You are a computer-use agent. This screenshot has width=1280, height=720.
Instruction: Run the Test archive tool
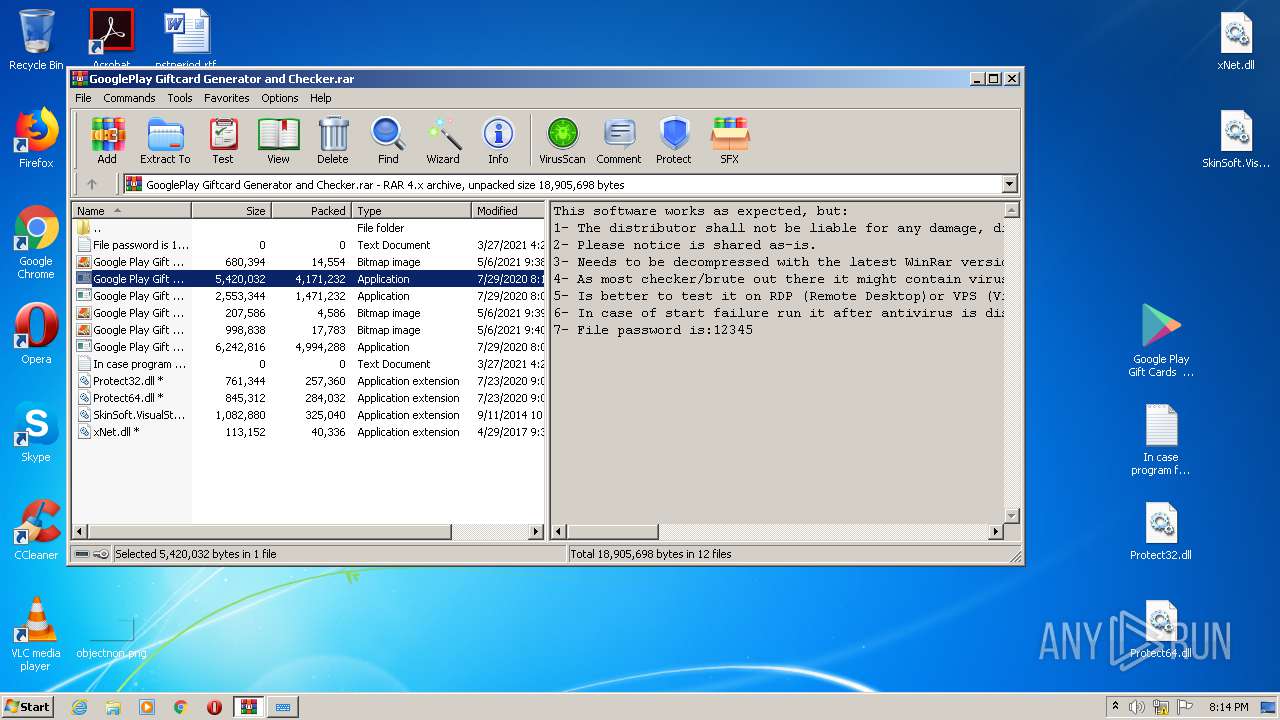click(223, 140)
